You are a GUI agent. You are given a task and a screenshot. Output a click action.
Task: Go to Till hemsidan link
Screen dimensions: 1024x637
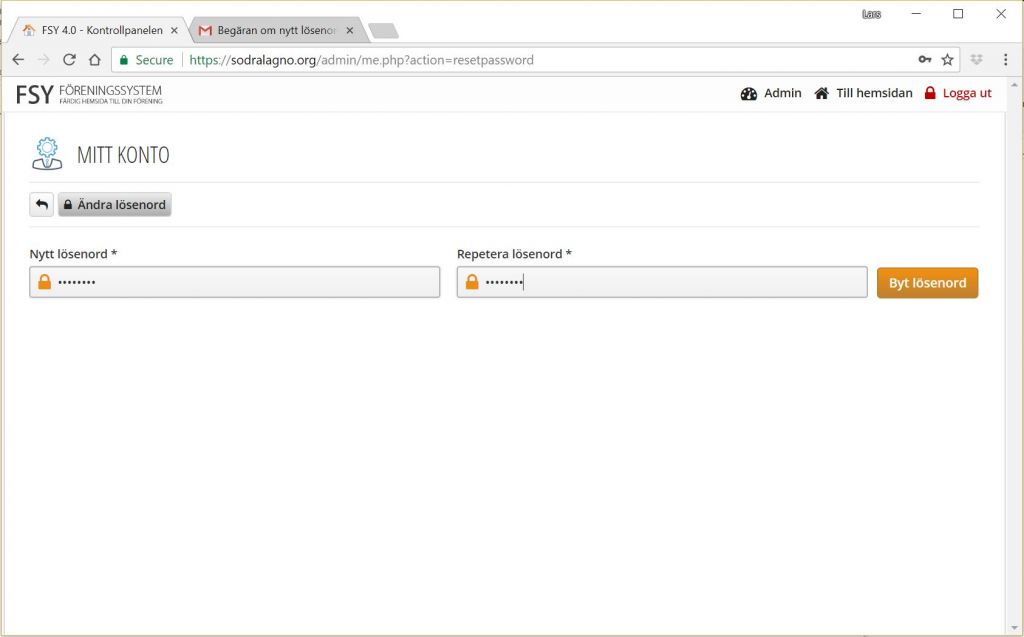[x=863, y=93]
